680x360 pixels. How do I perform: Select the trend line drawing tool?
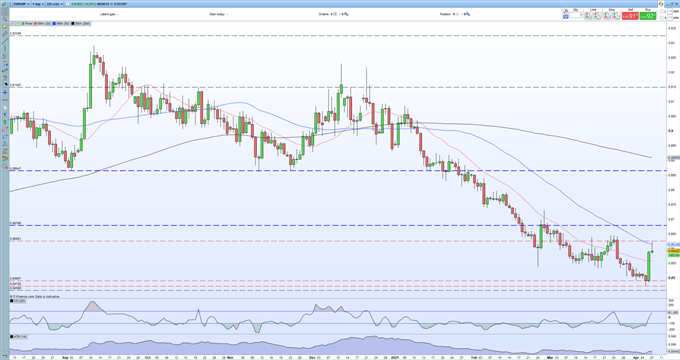pos(5,41)
